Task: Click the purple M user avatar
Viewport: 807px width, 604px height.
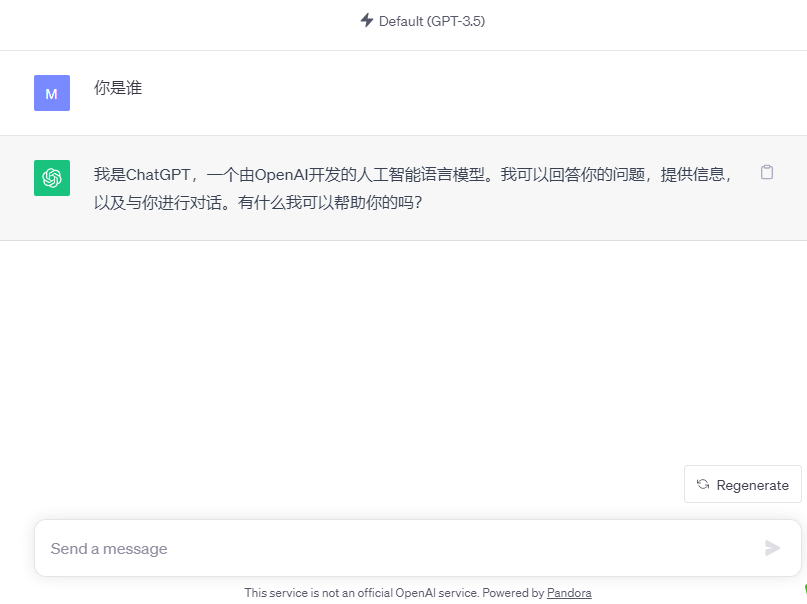Action: [52, 93]
